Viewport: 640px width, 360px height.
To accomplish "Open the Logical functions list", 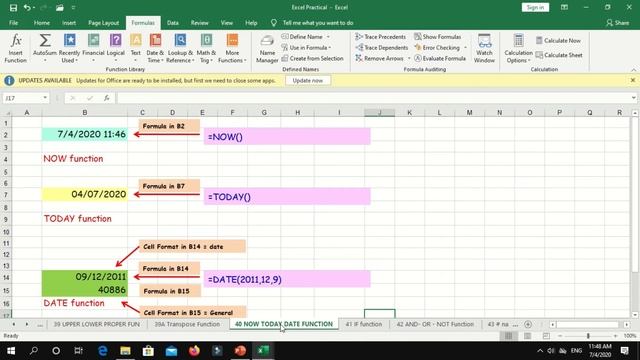I will pyautogui.click(x=116, y=48).
